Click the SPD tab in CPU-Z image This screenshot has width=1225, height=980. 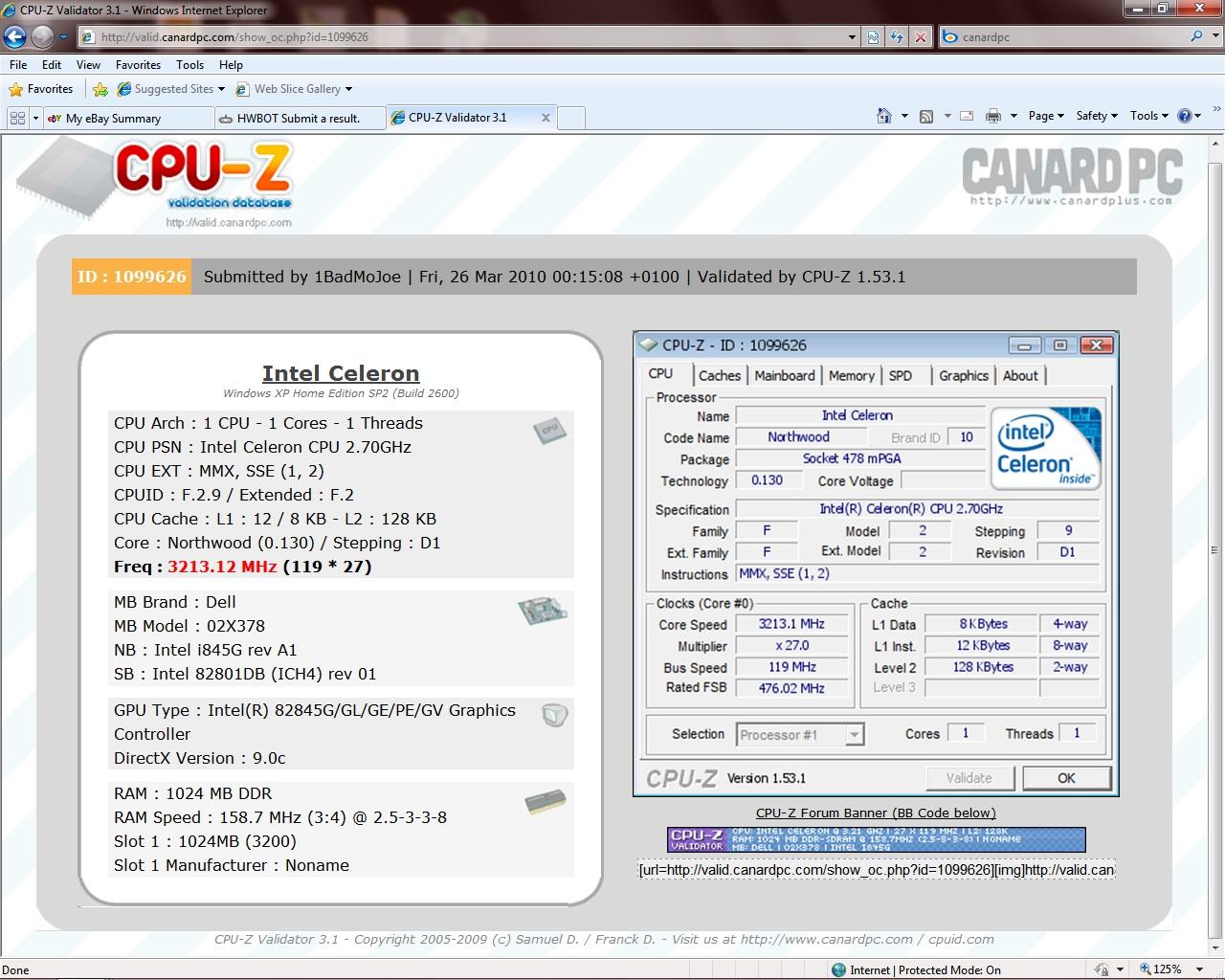pos(901,376)
